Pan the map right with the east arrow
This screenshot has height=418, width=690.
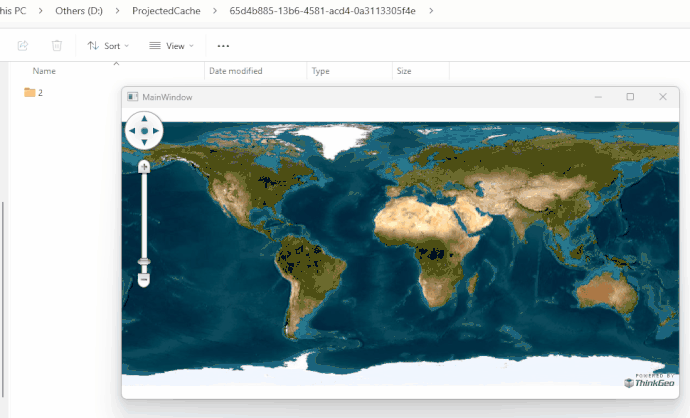point(156,131)
